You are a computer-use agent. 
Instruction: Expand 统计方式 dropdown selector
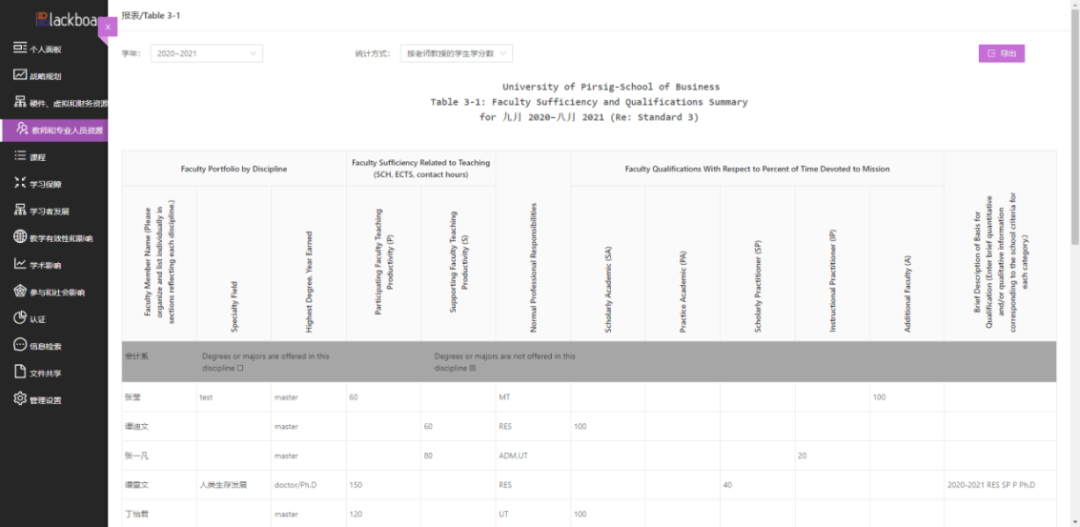coord(456,53)
